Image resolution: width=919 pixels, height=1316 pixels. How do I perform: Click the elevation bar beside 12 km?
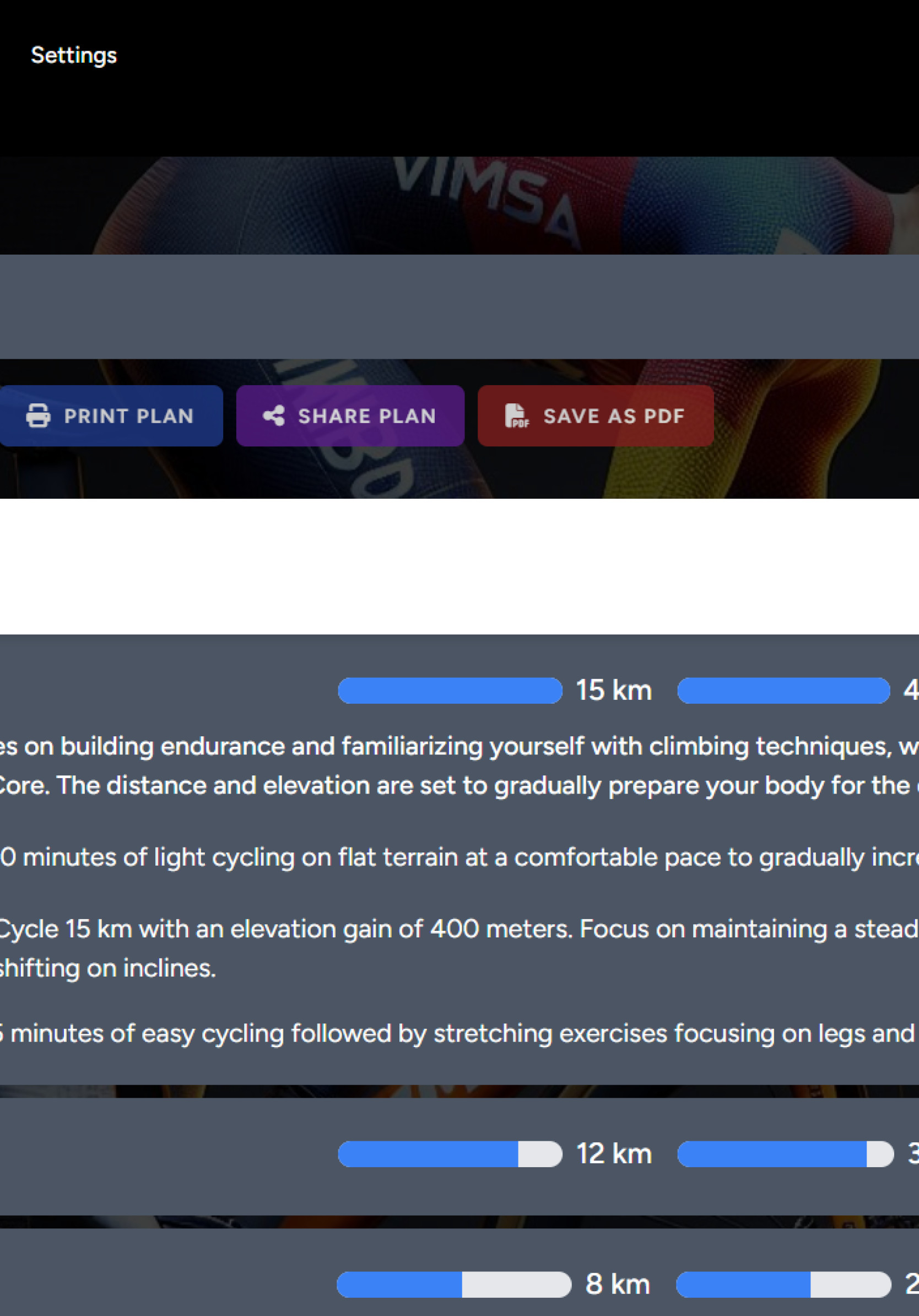pos(786,1154)
